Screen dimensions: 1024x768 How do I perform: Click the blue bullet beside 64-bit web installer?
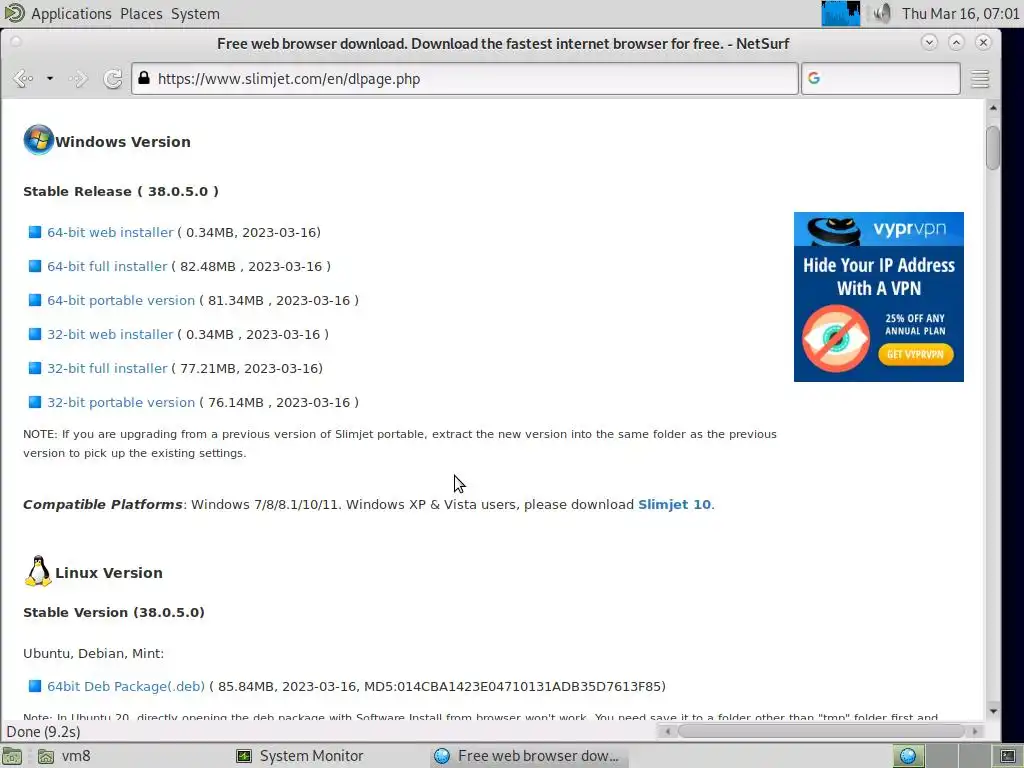tap(35, 232)
